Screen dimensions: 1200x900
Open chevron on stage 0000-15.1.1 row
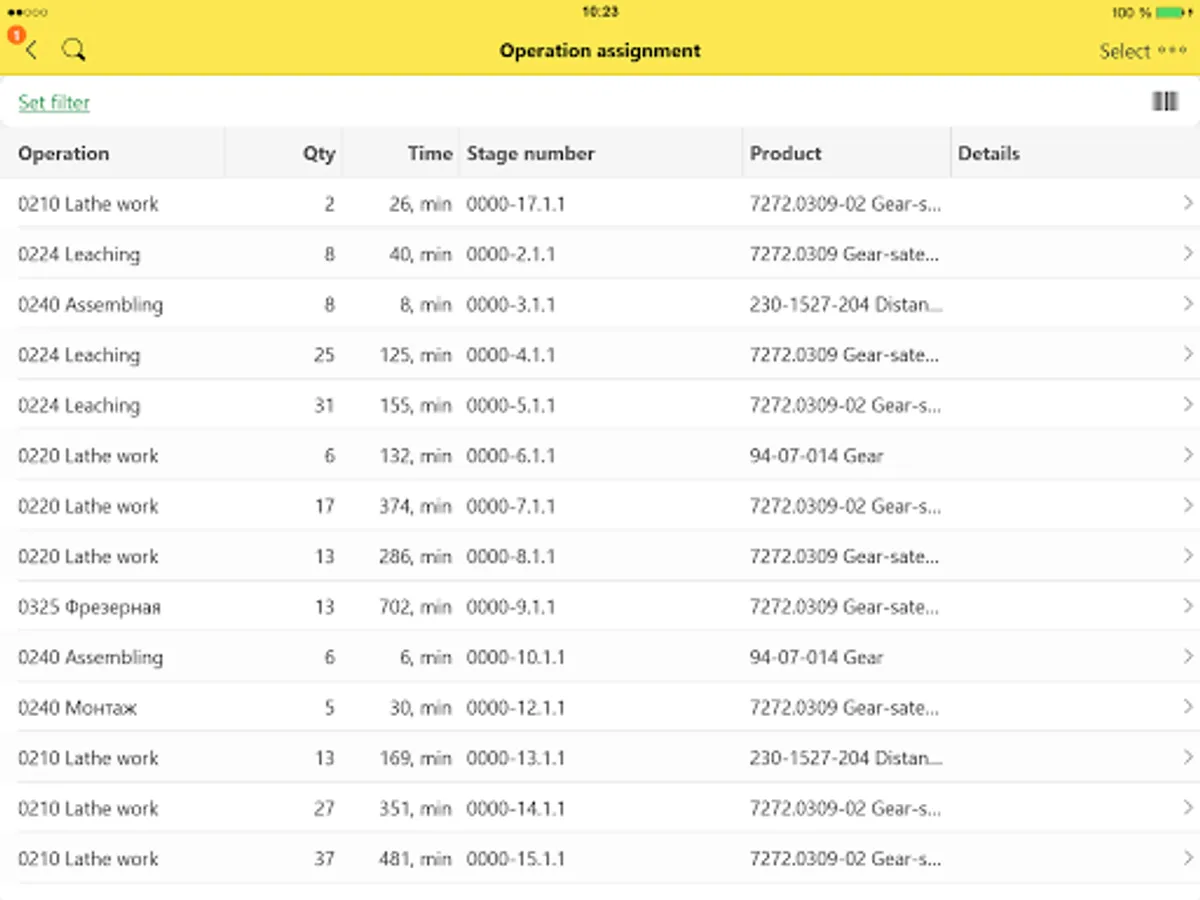[1188, 859]
